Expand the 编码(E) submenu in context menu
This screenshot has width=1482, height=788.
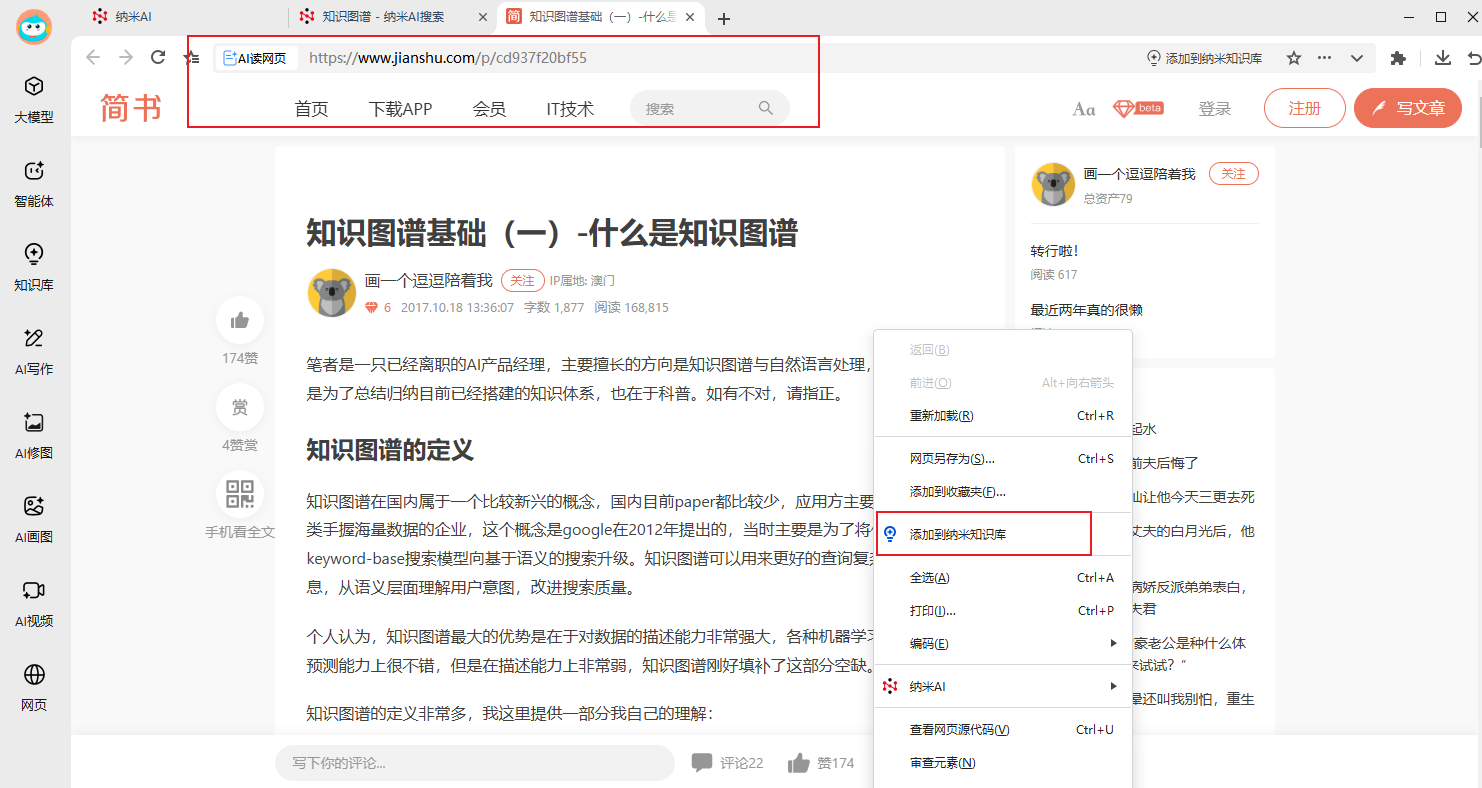pos(1003,644)
